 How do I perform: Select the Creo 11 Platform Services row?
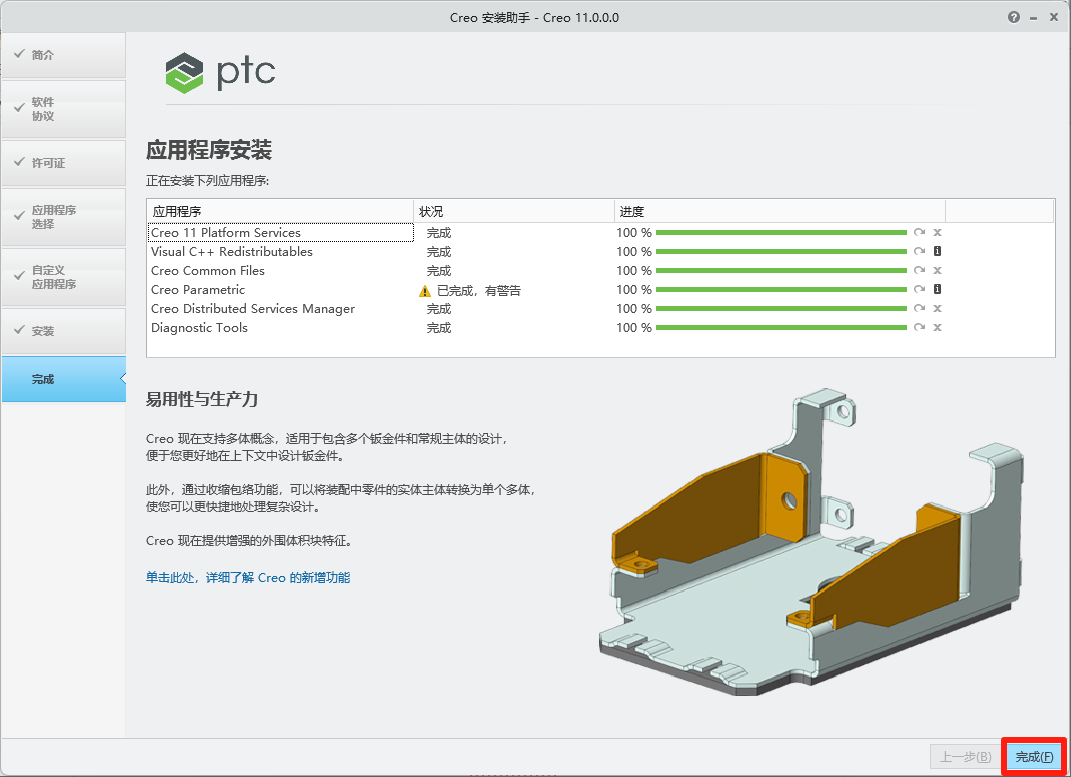point(280,232)
